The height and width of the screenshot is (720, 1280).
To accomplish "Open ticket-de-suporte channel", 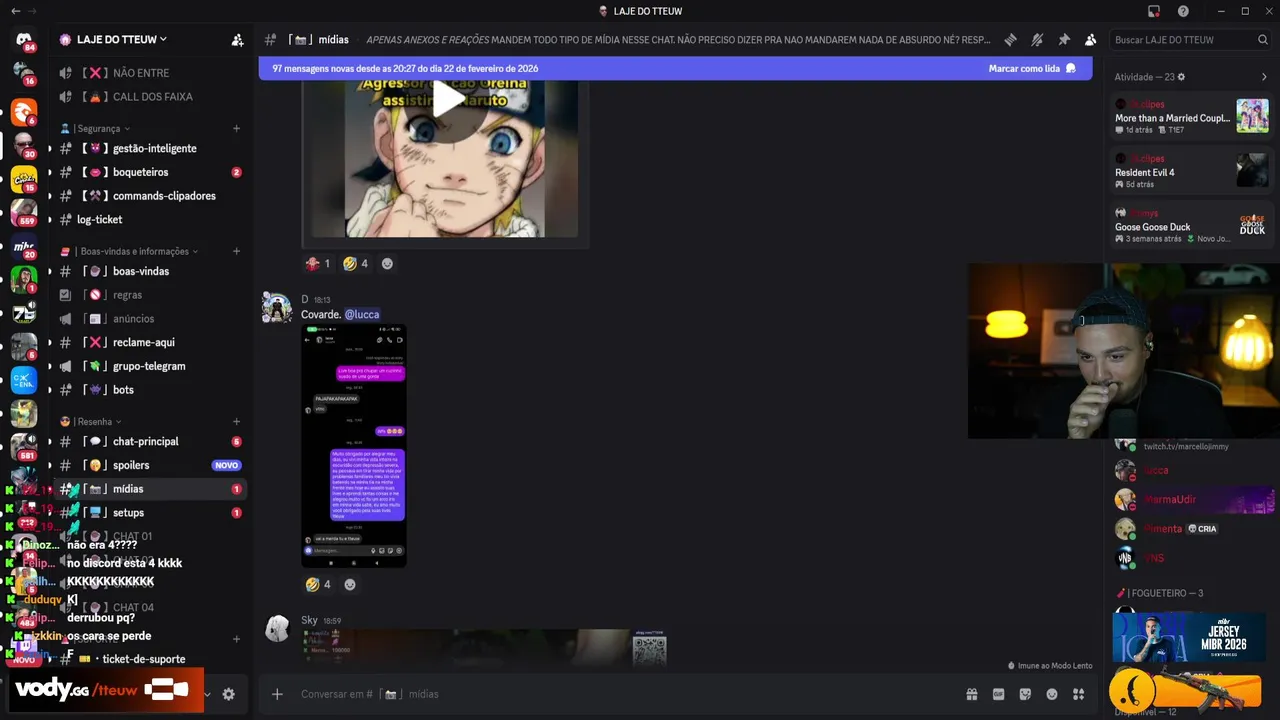I will (x=150, y=659).
